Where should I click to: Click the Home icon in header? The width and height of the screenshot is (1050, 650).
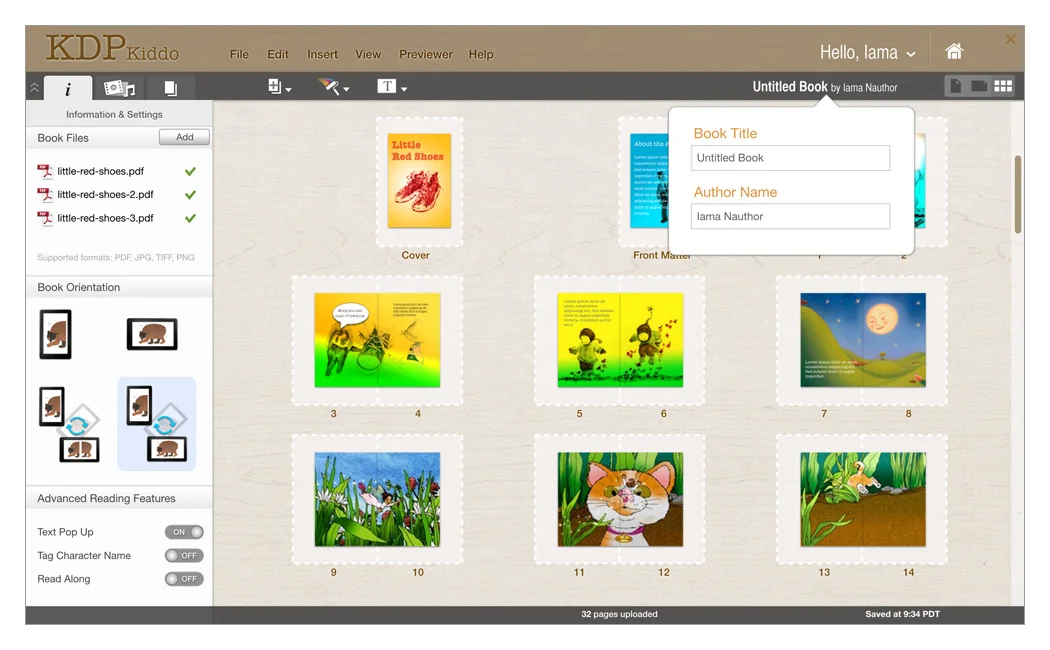coord(954,52)
